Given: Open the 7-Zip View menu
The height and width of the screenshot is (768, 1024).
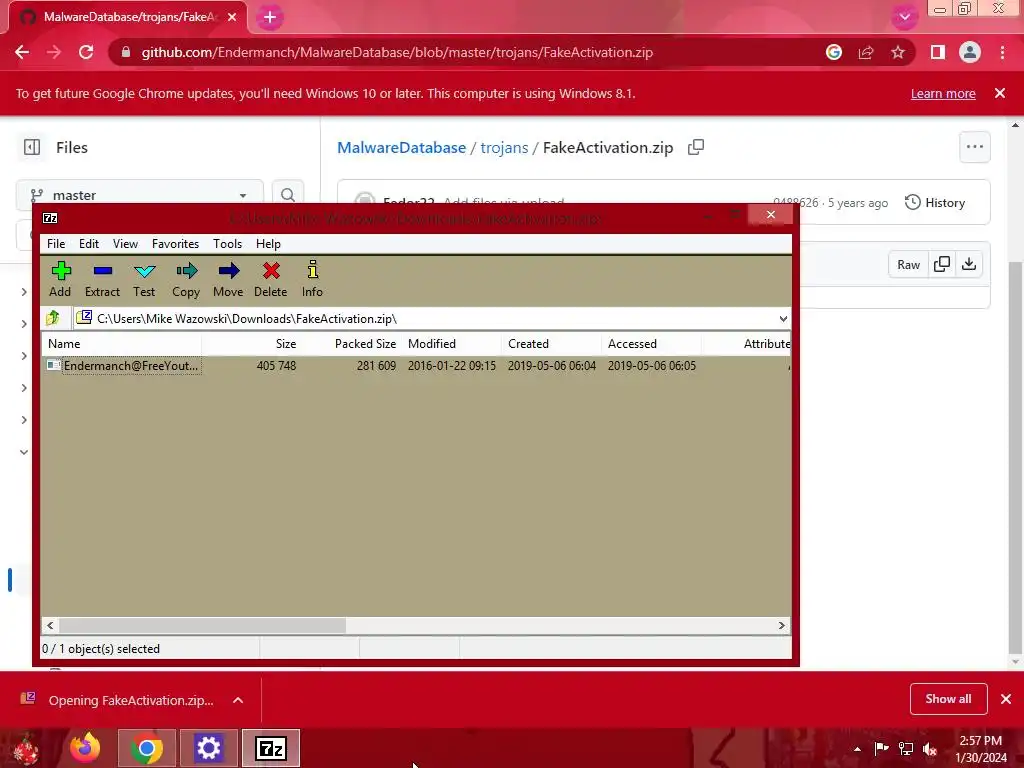Looking at the screenshot, I should (x=125, y=244).
